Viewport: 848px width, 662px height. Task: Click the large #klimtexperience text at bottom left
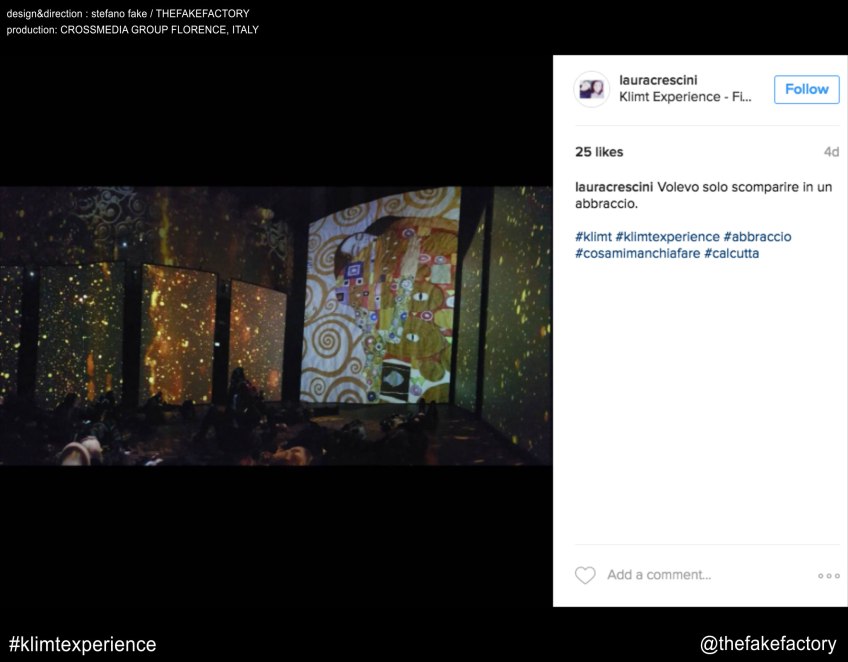[82, 644]
